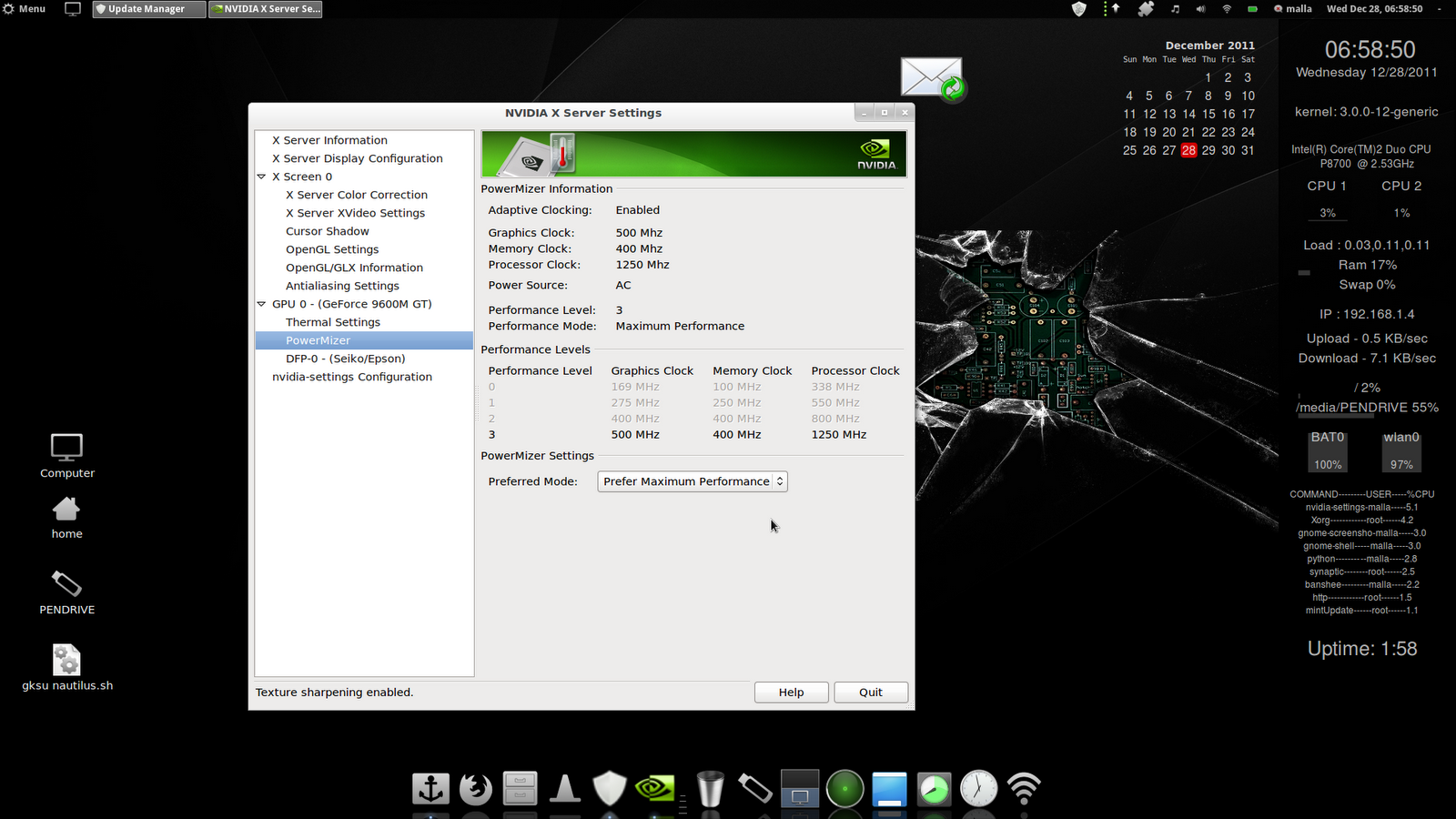Viewport: 1456px width, 819px height.
Task: Open the green radar icon in dock
Action: [x=844, y=788]
